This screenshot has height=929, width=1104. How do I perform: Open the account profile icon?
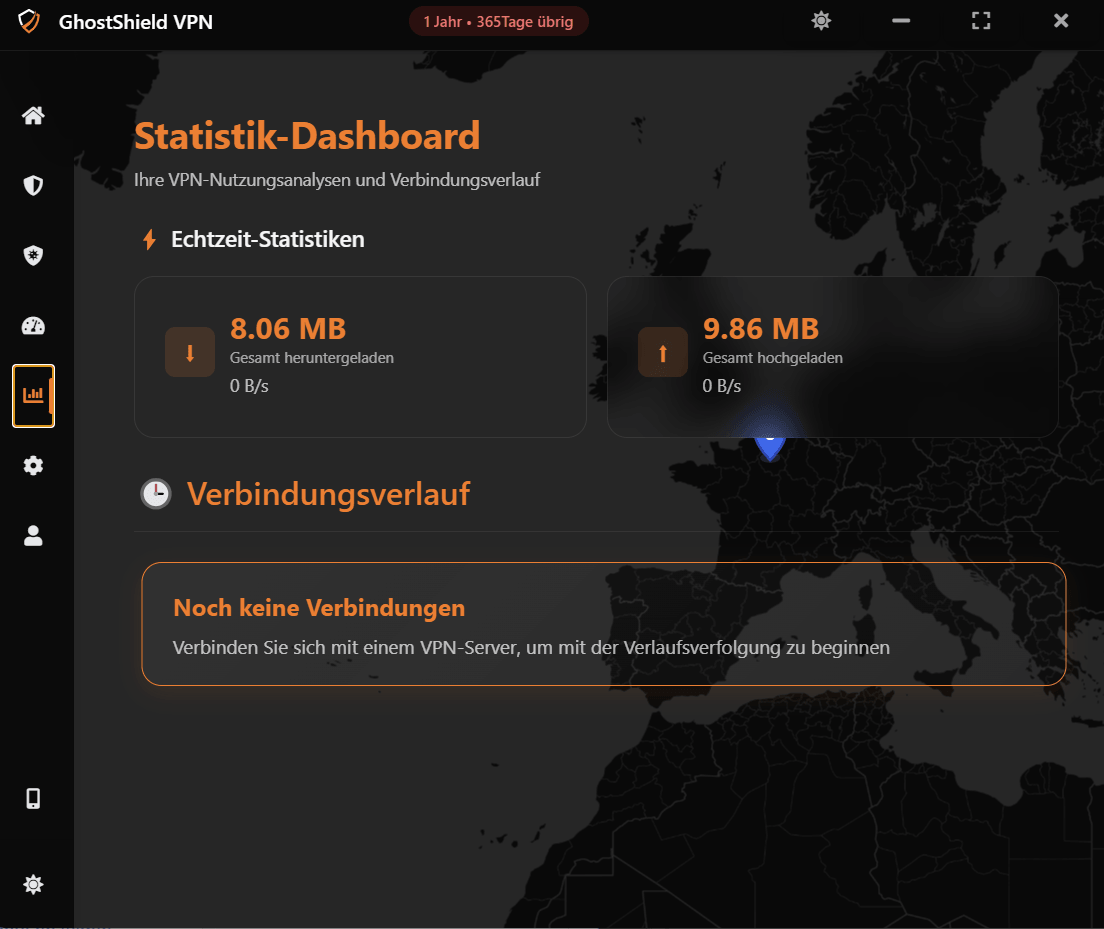coord(33,536)
